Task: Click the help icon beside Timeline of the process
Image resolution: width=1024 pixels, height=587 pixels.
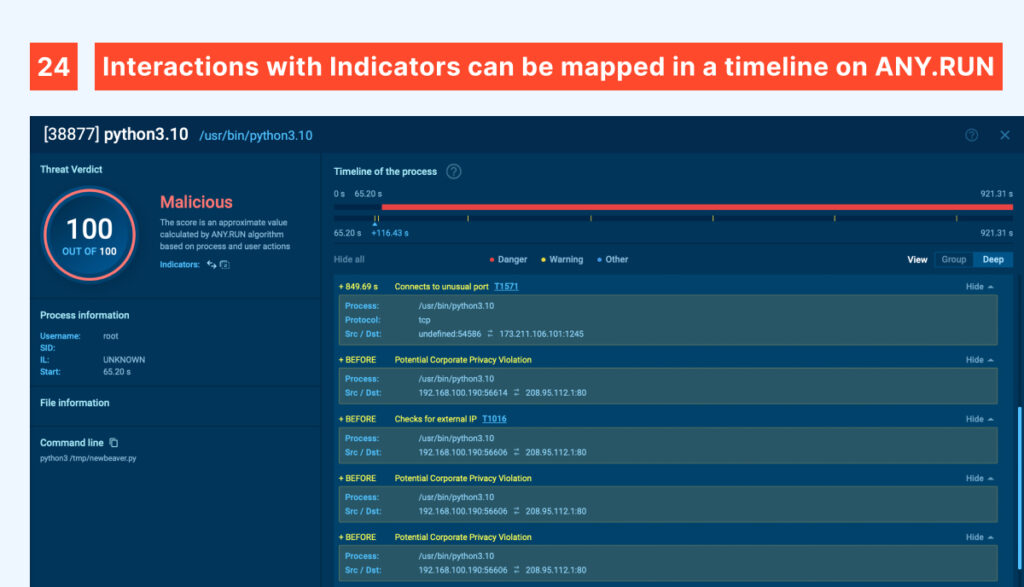Action: 454,171
